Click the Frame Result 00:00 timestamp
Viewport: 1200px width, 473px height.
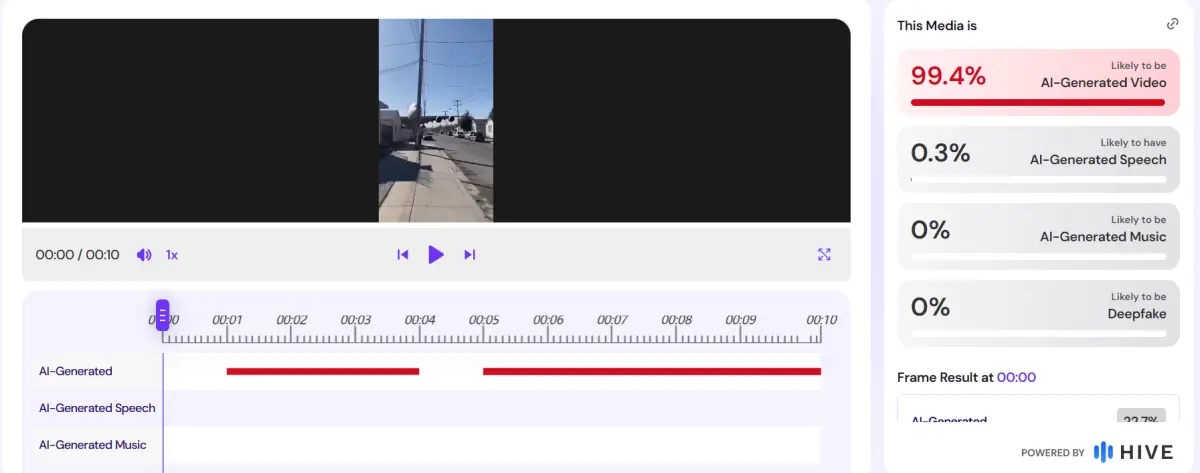1016,378
